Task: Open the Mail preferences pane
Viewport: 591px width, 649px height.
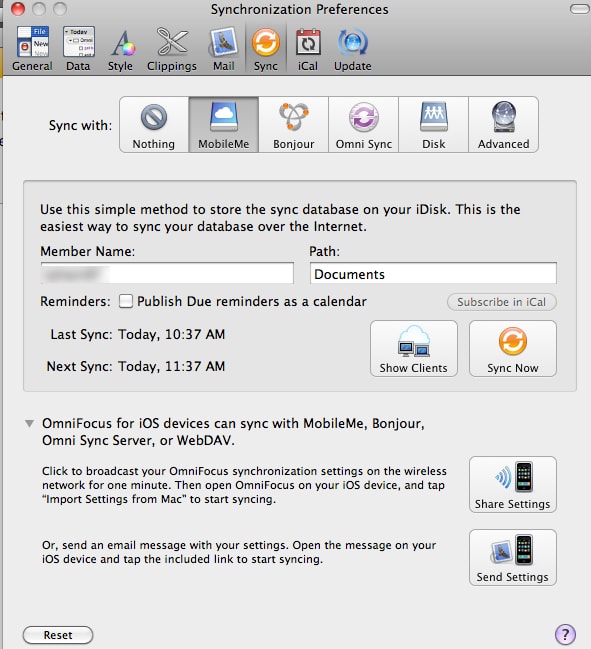Action: tap(224, 49)
